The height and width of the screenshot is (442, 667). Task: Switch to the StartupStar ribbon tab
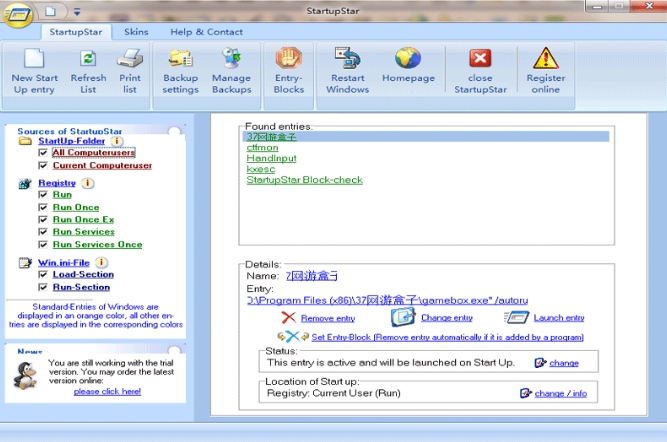click(x=76, y=32)
